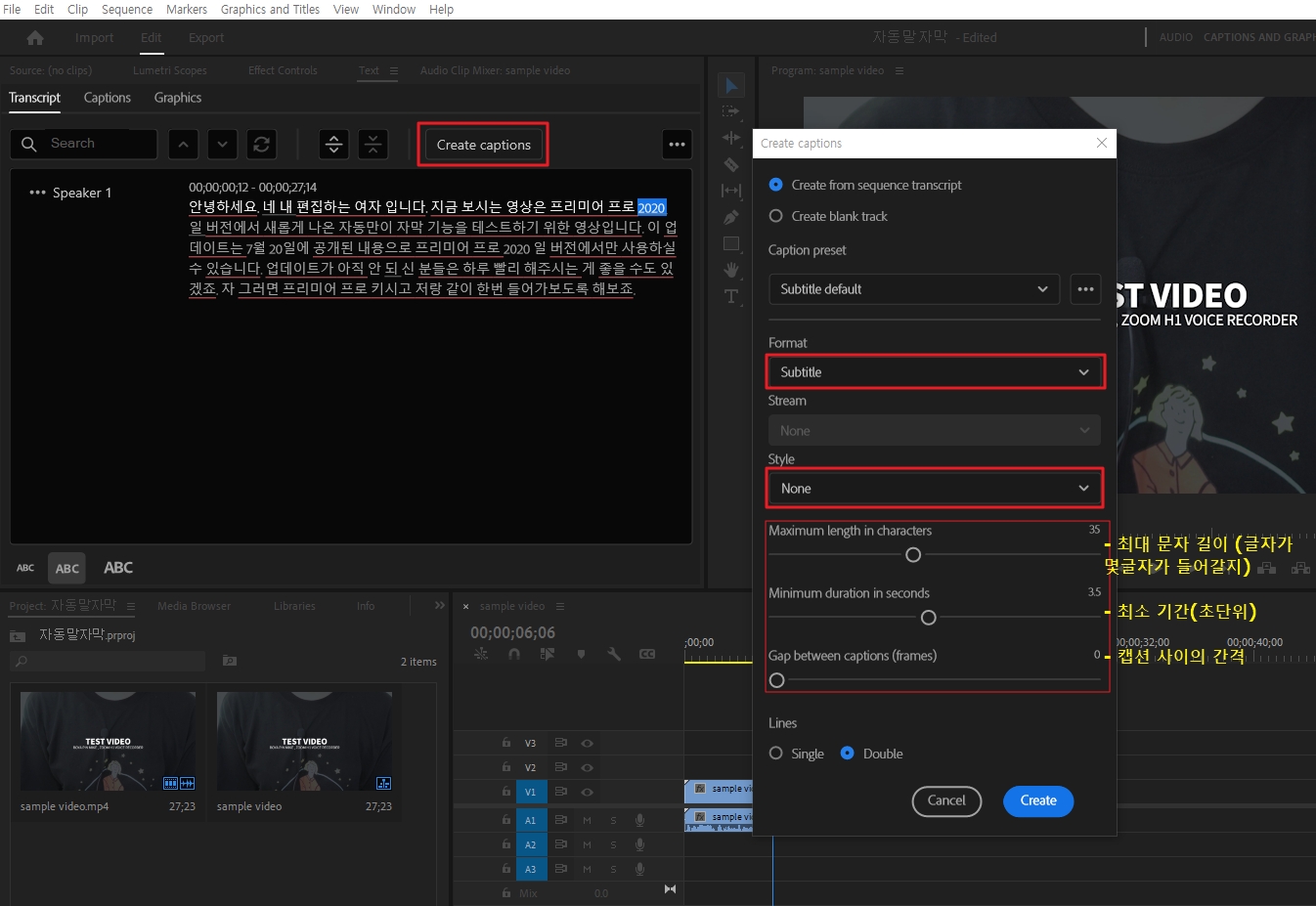Select largest ABC text size
This screenshot has height=906, width=1316.
118,568
